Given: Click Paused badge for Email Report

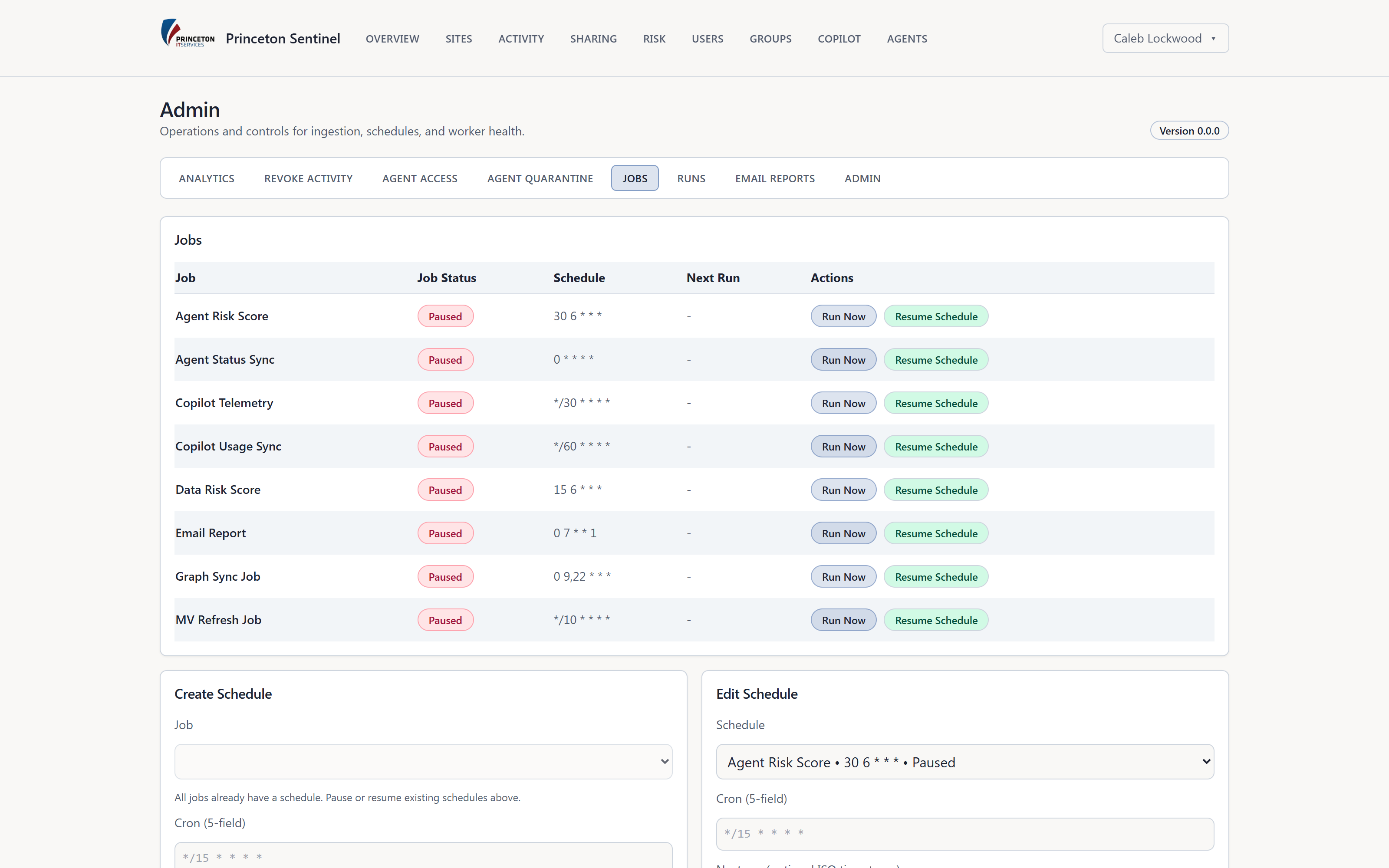Looking at the screenshot, I should pyautogui.click(x=445, y=533).
